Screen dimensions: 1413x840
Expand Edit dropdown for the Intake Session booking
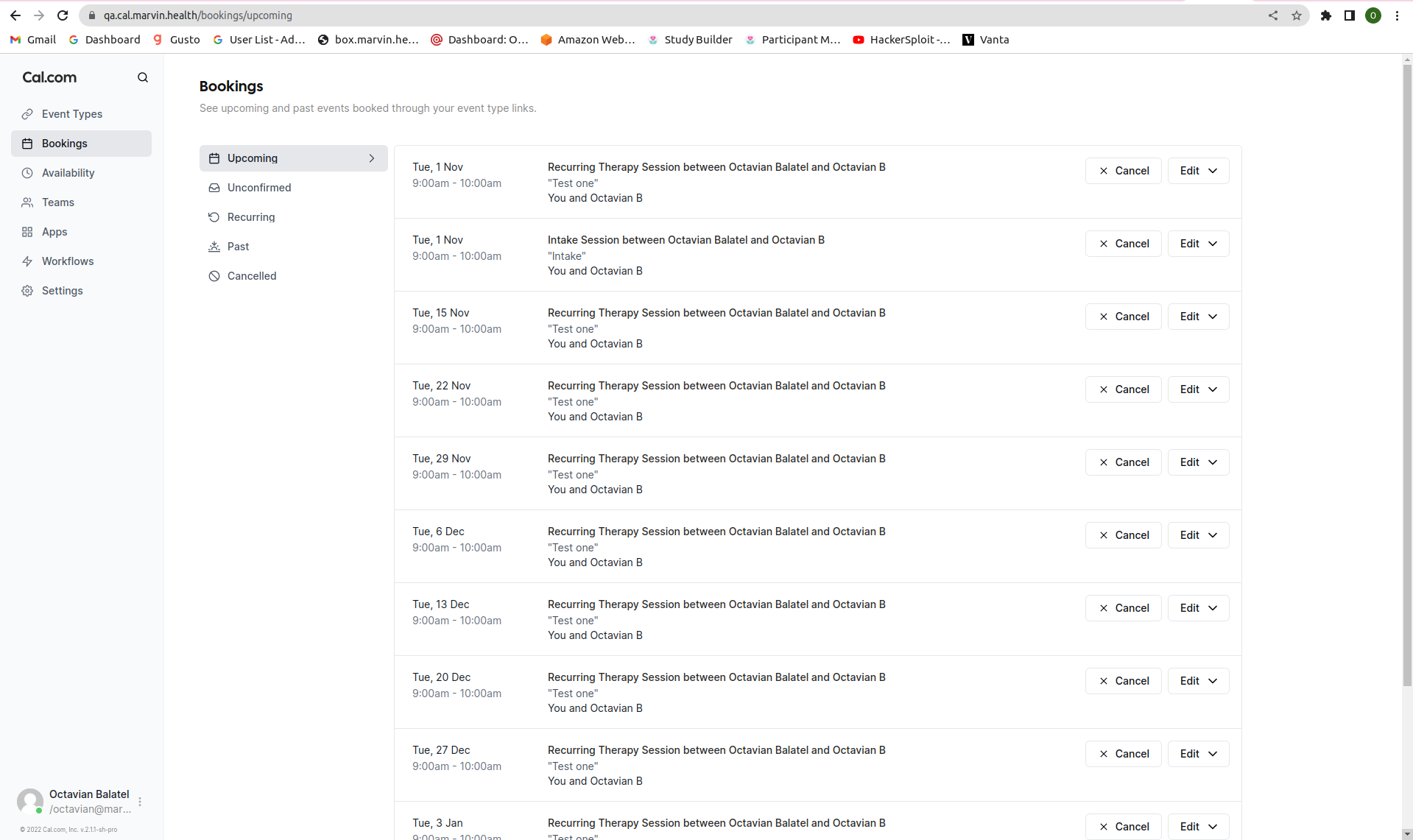pos(1198,244)
